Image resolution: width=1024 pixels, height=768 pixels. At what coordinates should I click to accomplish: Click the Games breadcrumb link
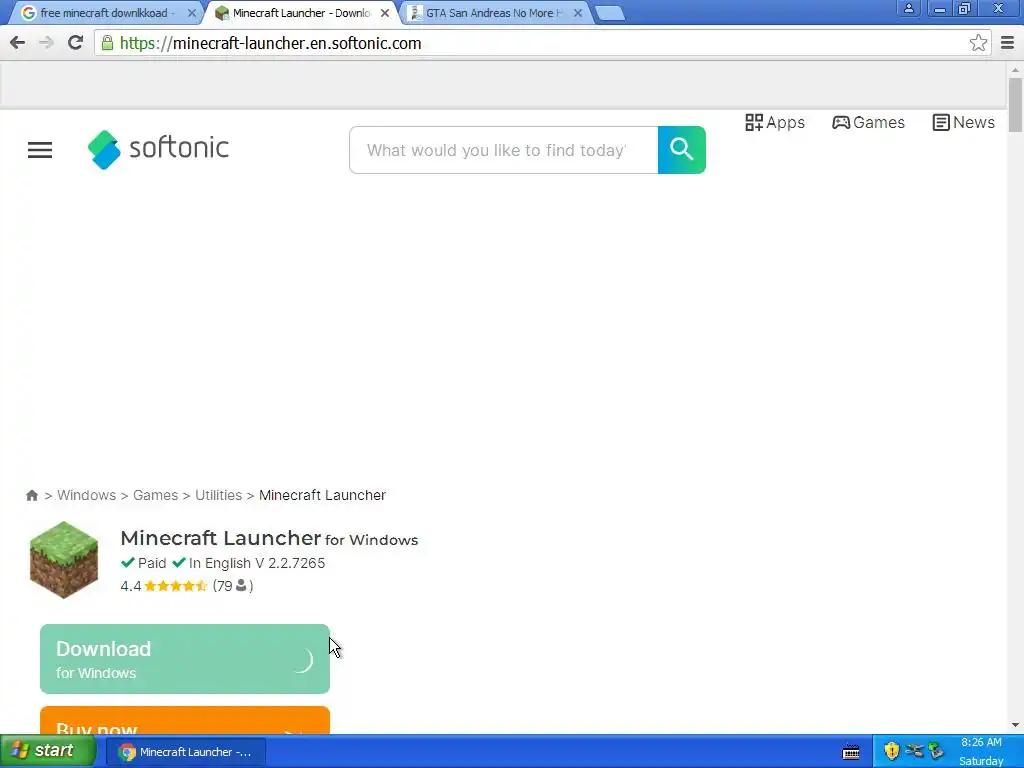[x=155, y=495]
